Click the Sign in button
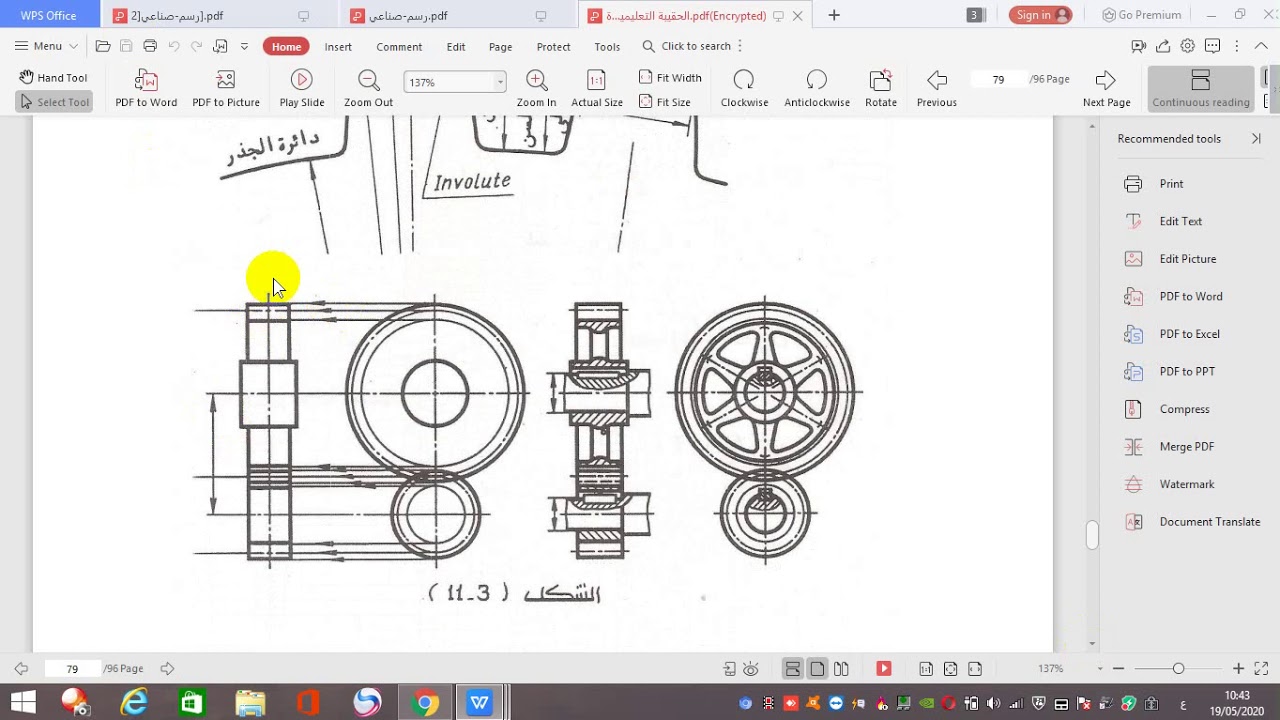The width and height of the screenshot is (1280, 720). coord(1040,15)
